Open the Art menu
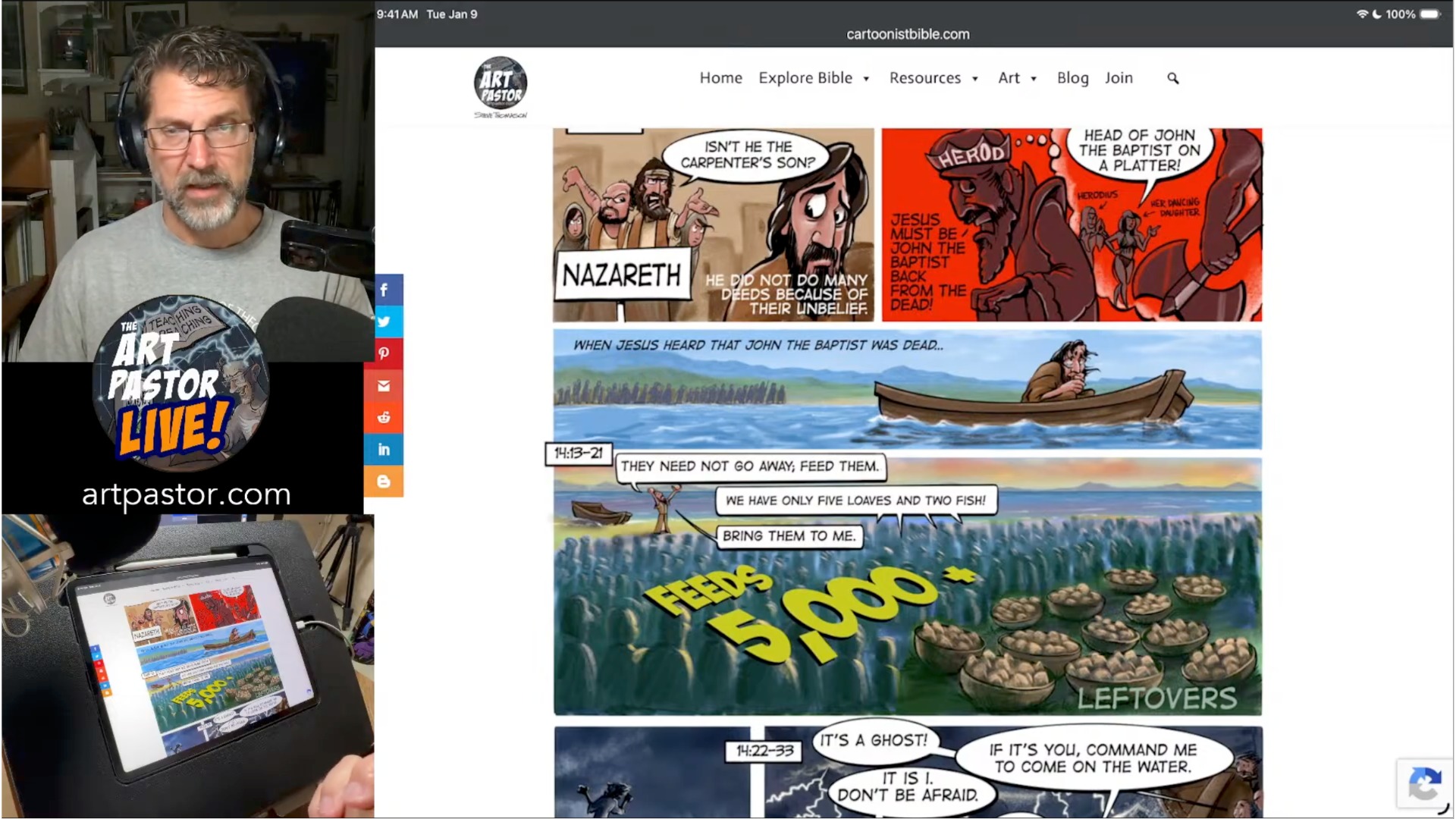Screen dimensions: 1456x819 pyautogui.click(x=1009, y=78)
